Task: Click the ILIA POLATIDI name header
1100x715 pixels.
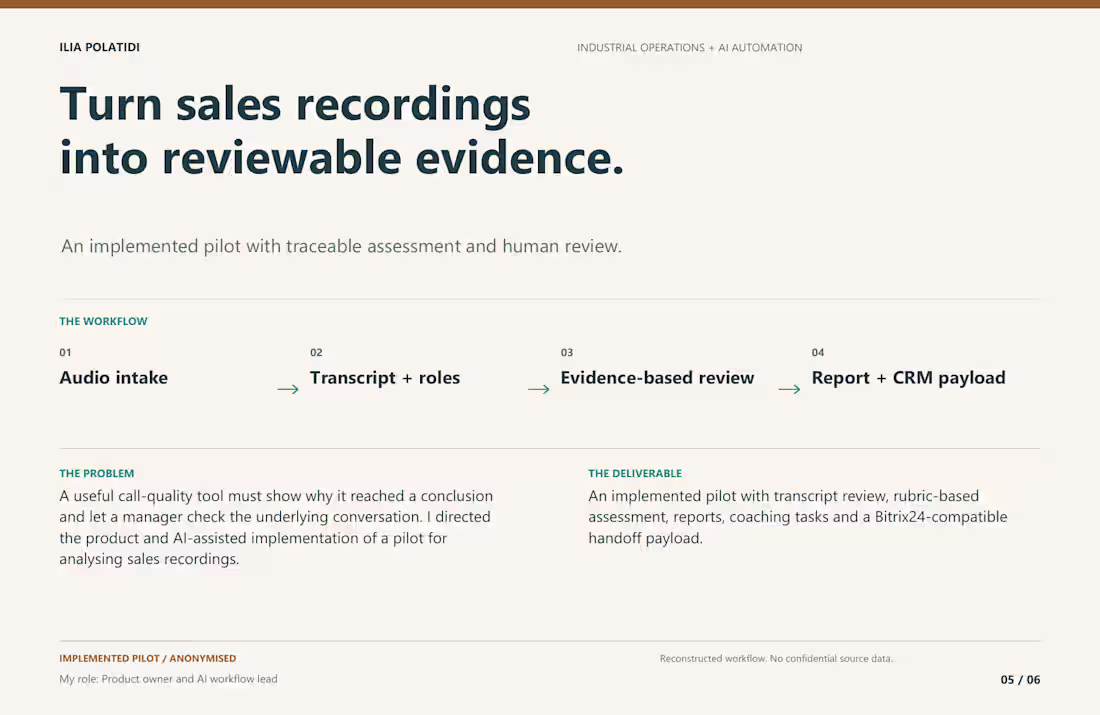Action: pyautogui.click(x=100, y=47)
